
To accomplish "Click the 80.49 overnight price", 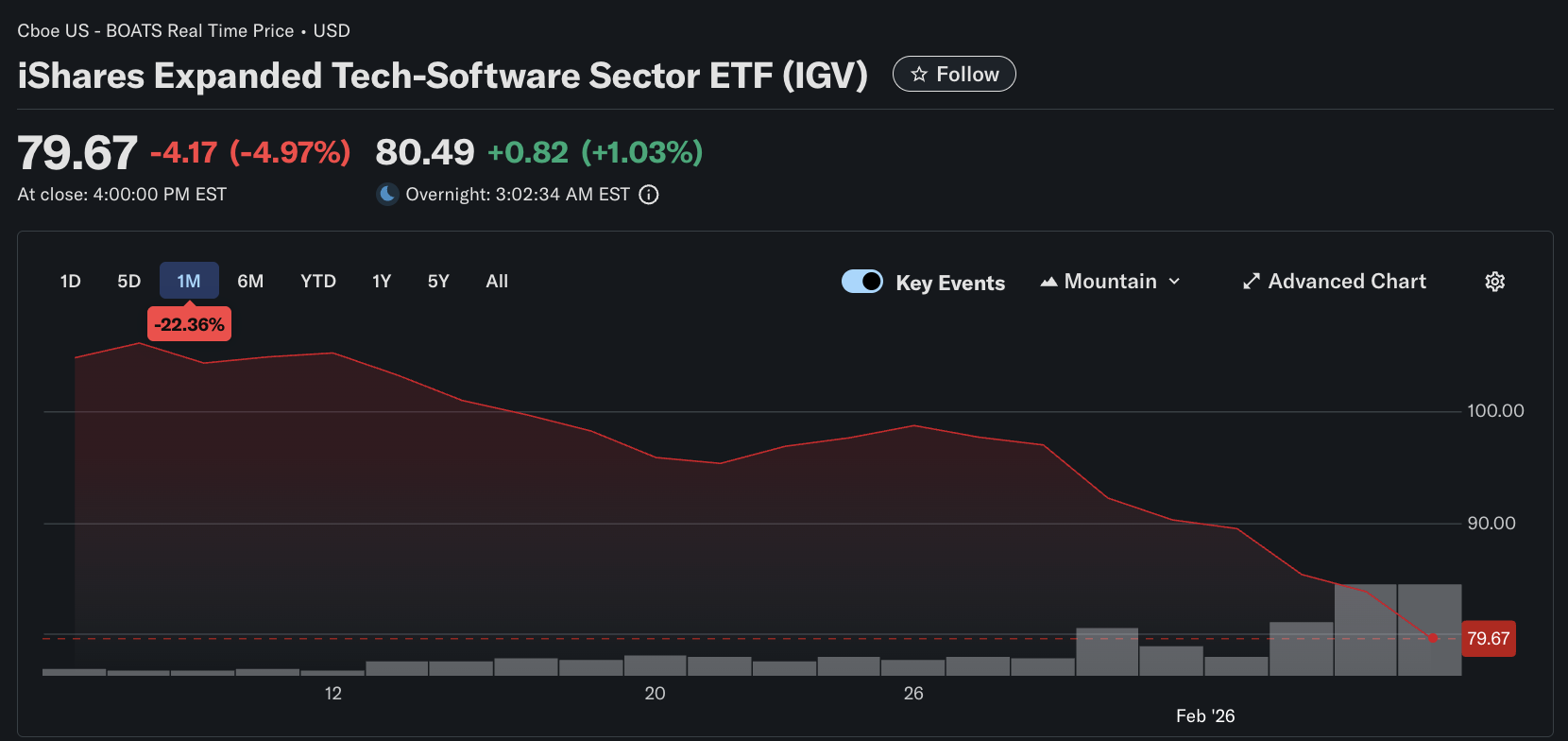I will [425, 152].
